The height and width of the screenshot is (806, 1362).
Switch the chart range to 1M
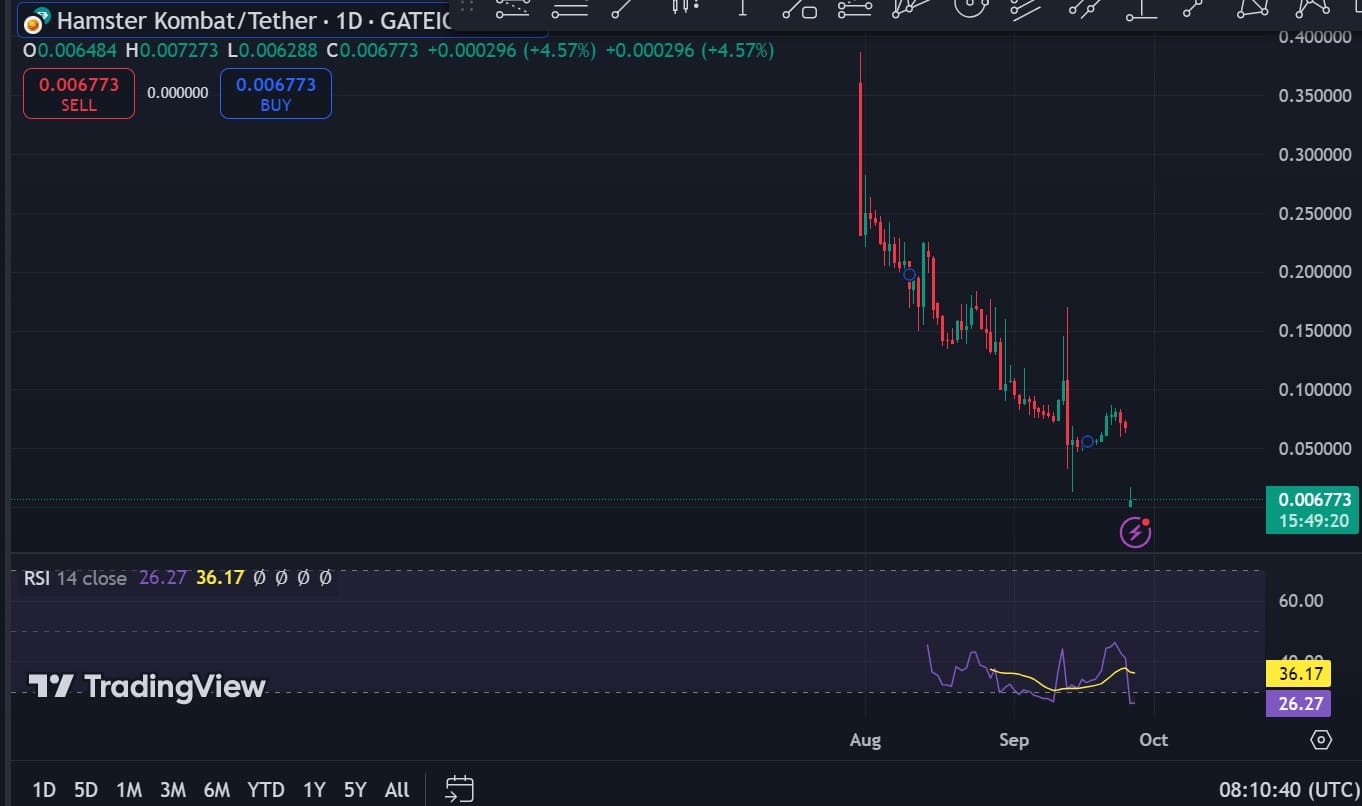tap(129, 790)
